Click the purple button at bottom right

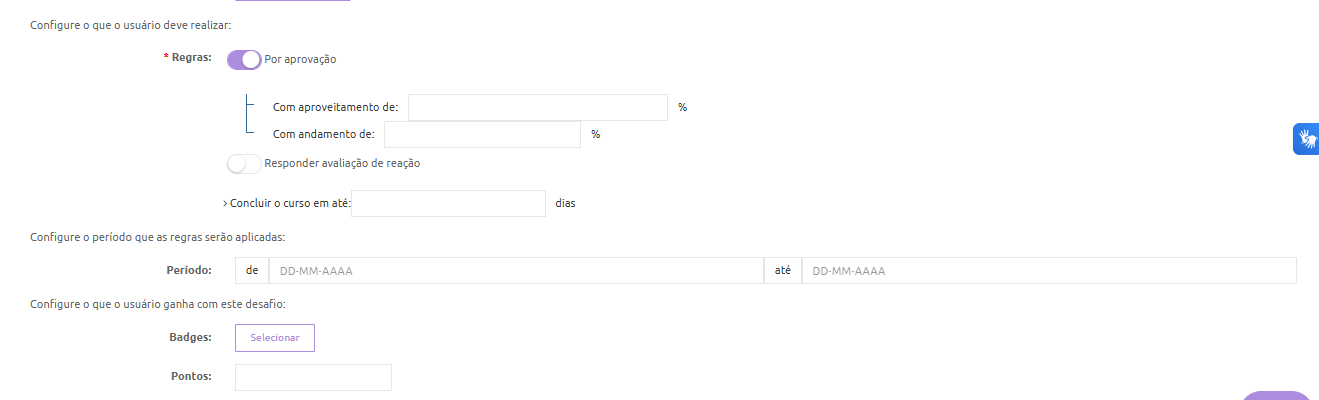[1276, 396]
